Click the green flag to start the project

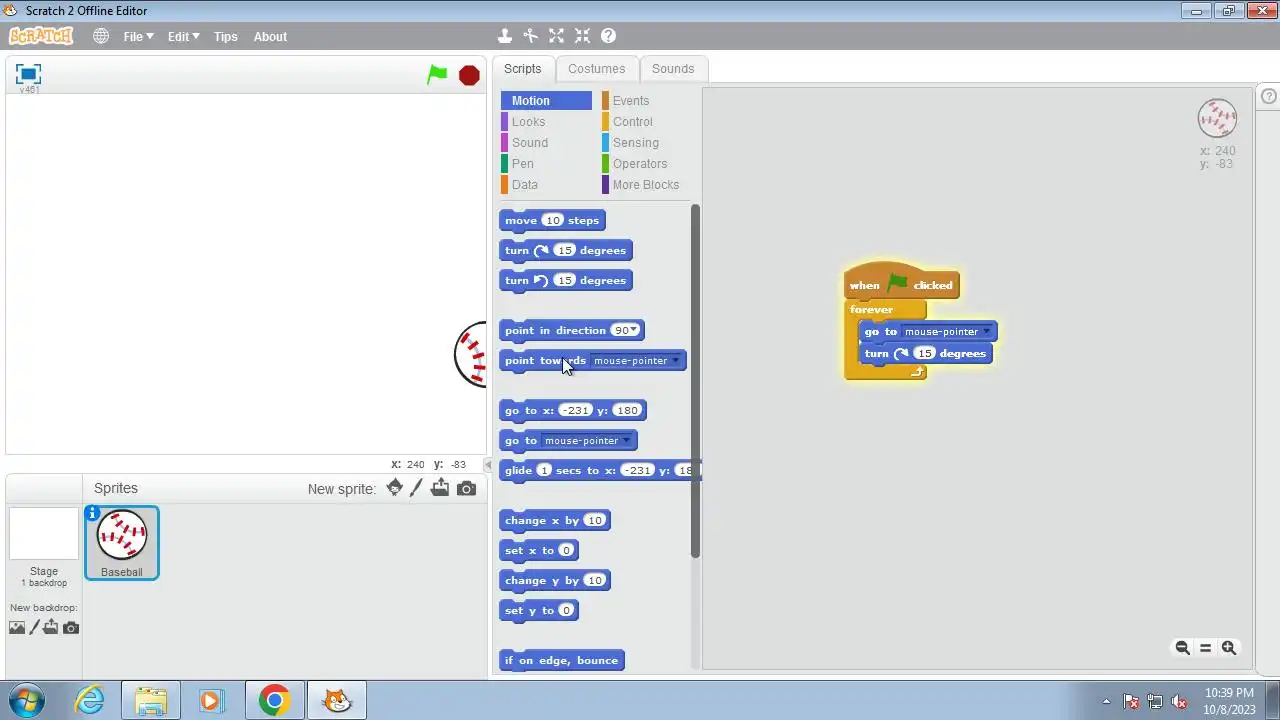pyautogui.click(x=438, y=74)
